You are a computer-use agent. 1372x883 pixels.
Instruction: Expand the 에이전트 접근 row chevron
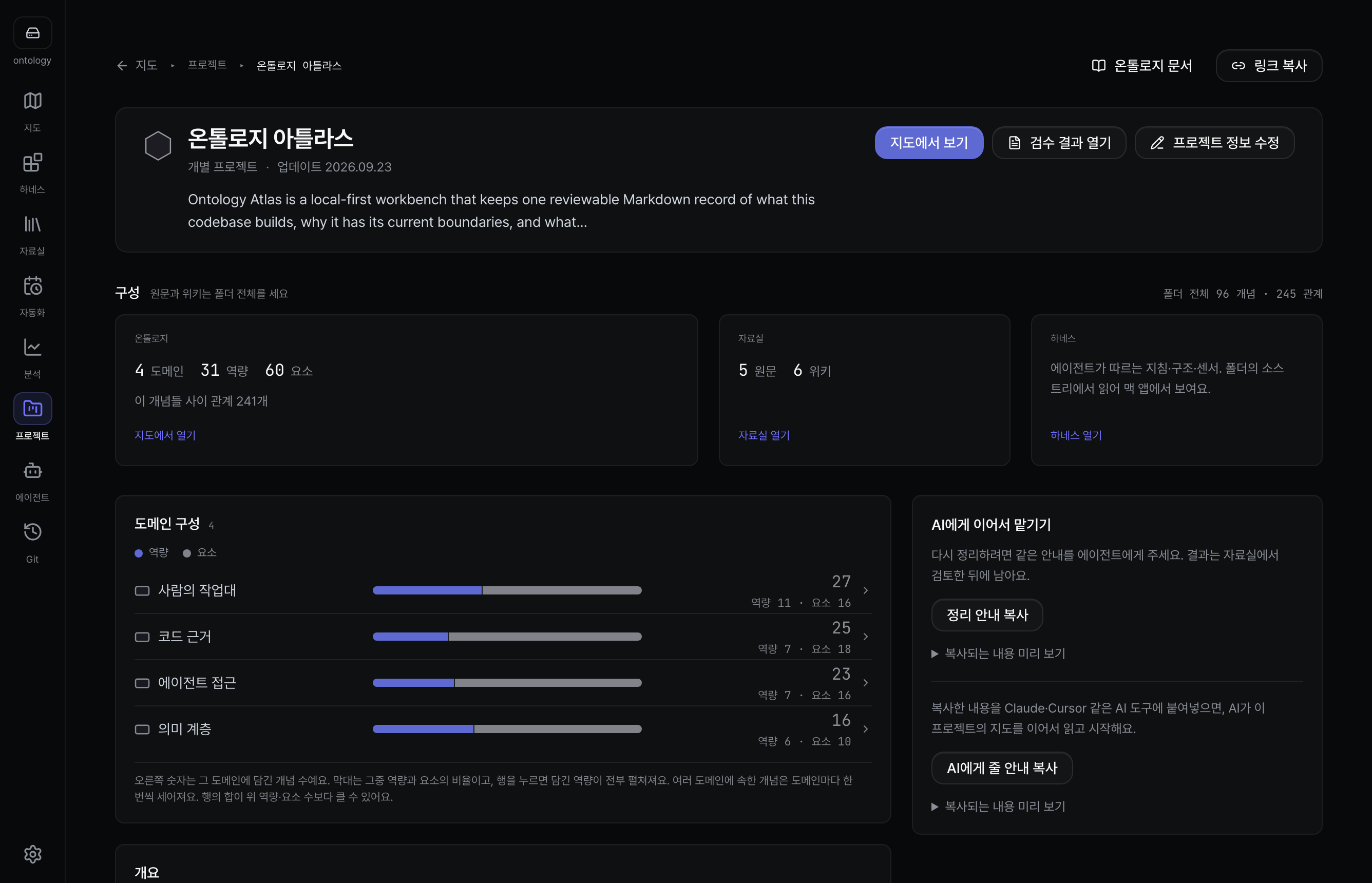[866, 683]
